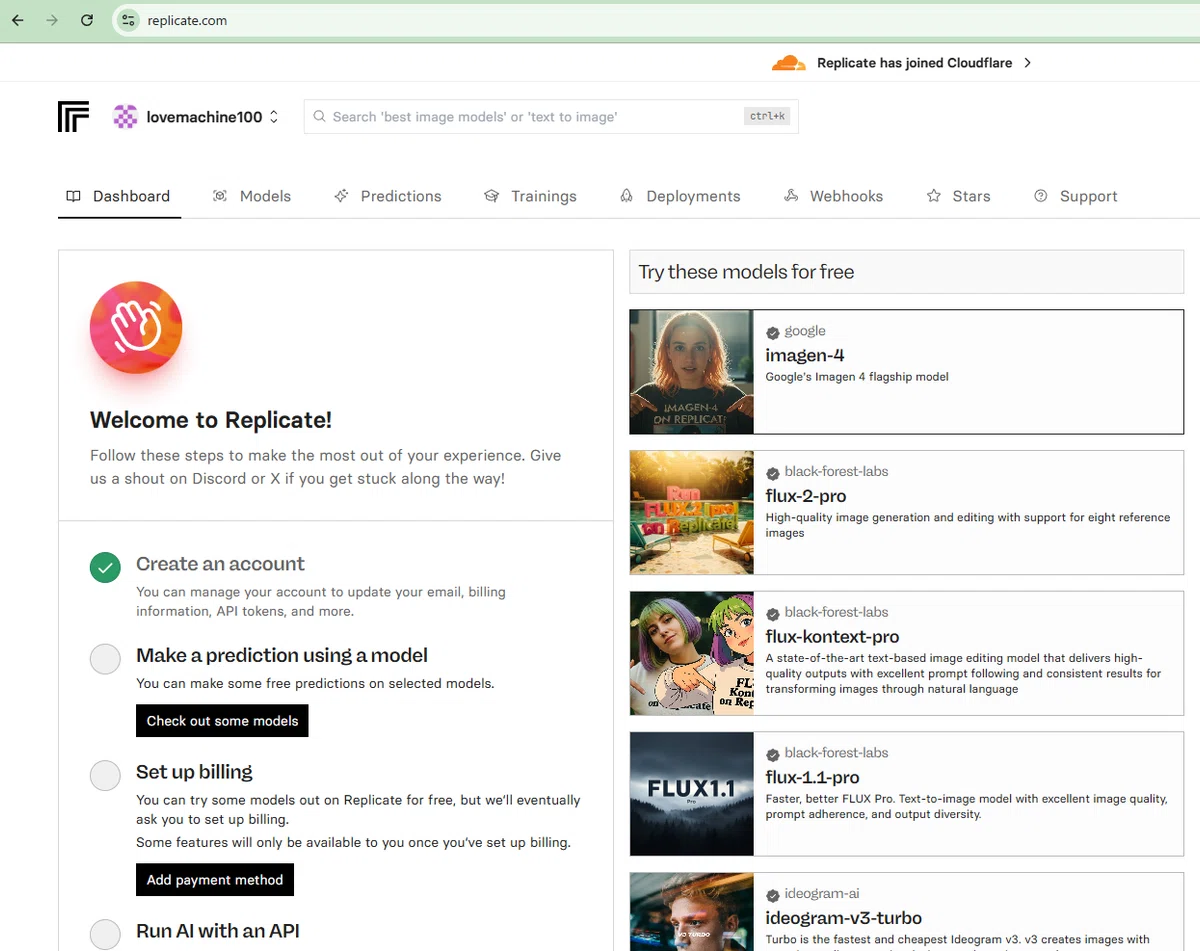Open the lovemachine100 account switcher chevrons
1200x951 pixels.
274,117
